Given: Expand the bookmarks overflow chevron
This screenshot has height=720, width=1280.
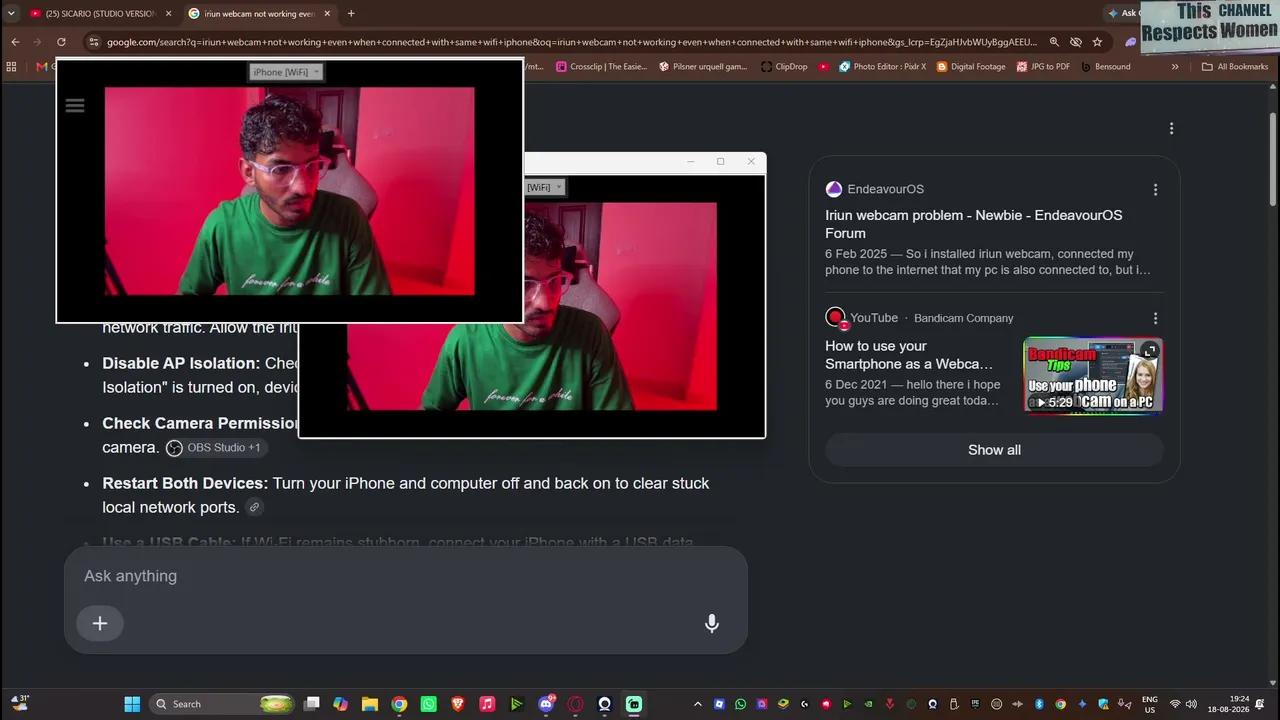Looking at the screenshot, I should tap(1175, 67).
